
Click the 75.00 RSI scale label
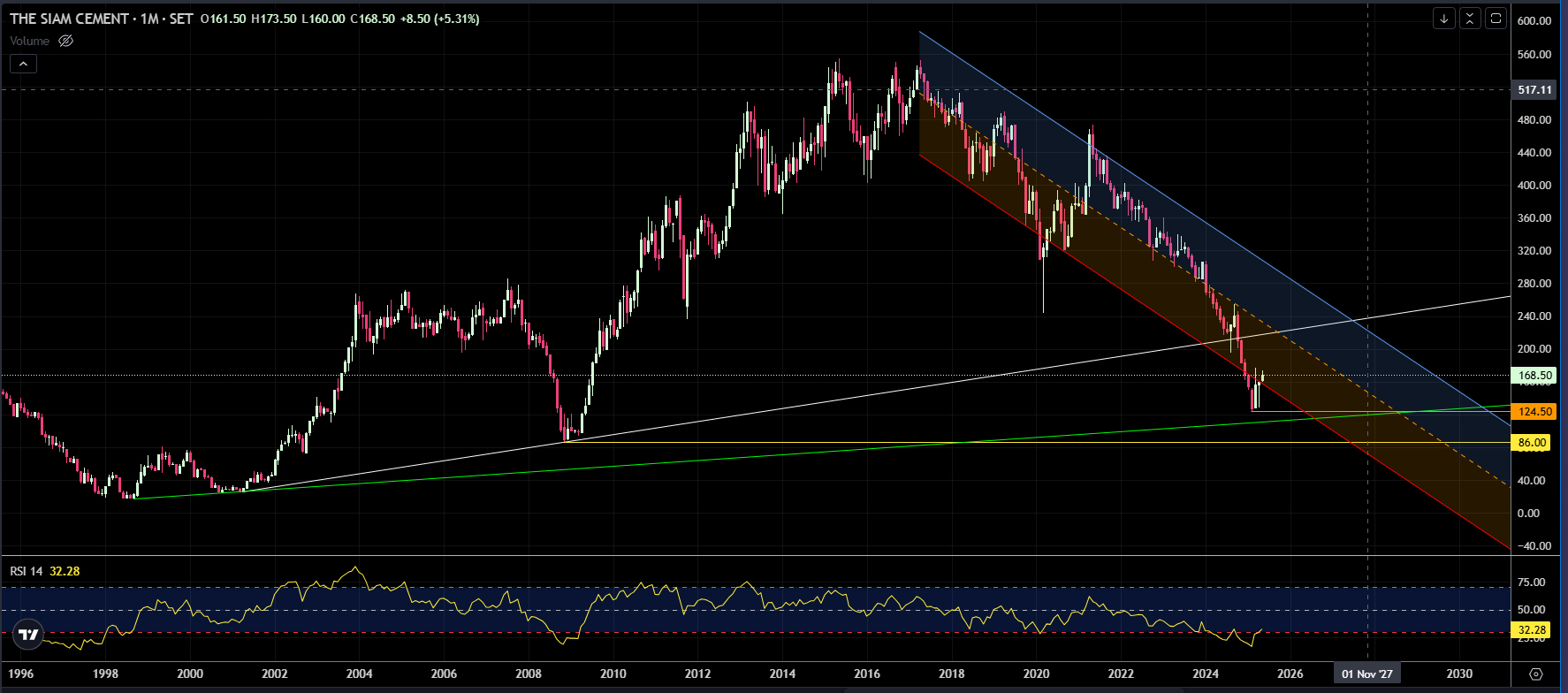1532,583
